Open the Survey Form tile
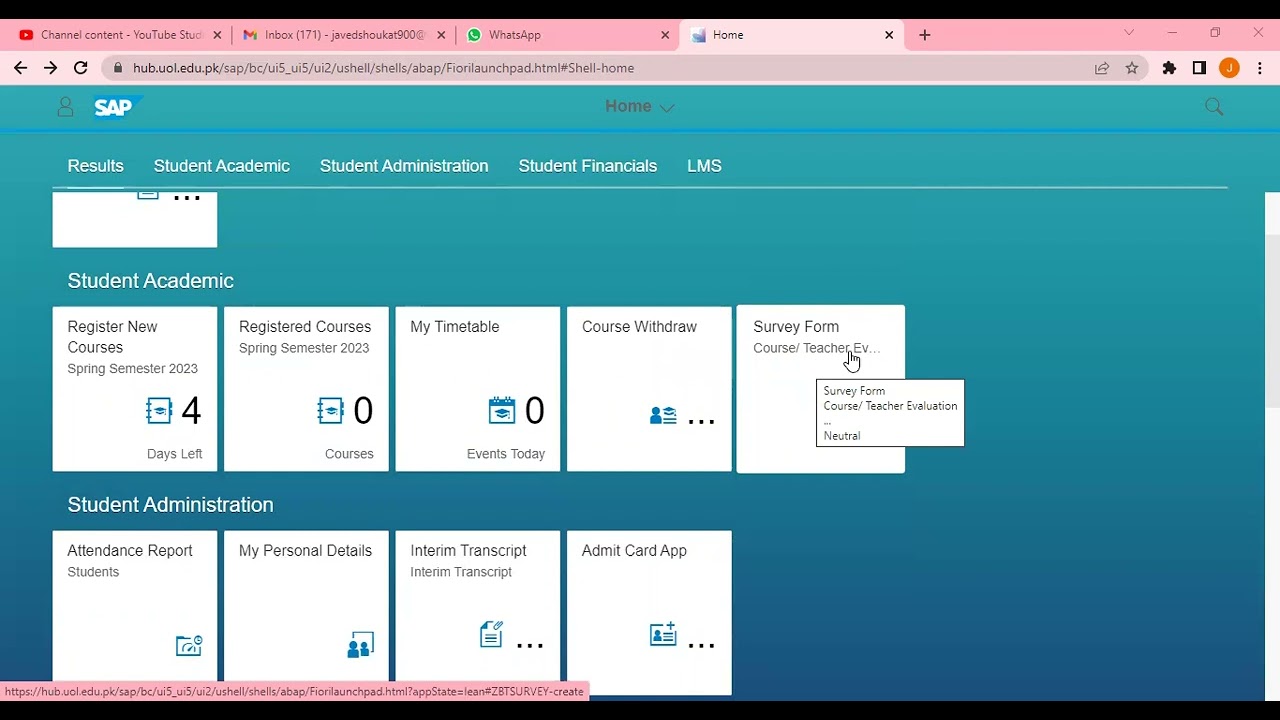 [821, 389]
